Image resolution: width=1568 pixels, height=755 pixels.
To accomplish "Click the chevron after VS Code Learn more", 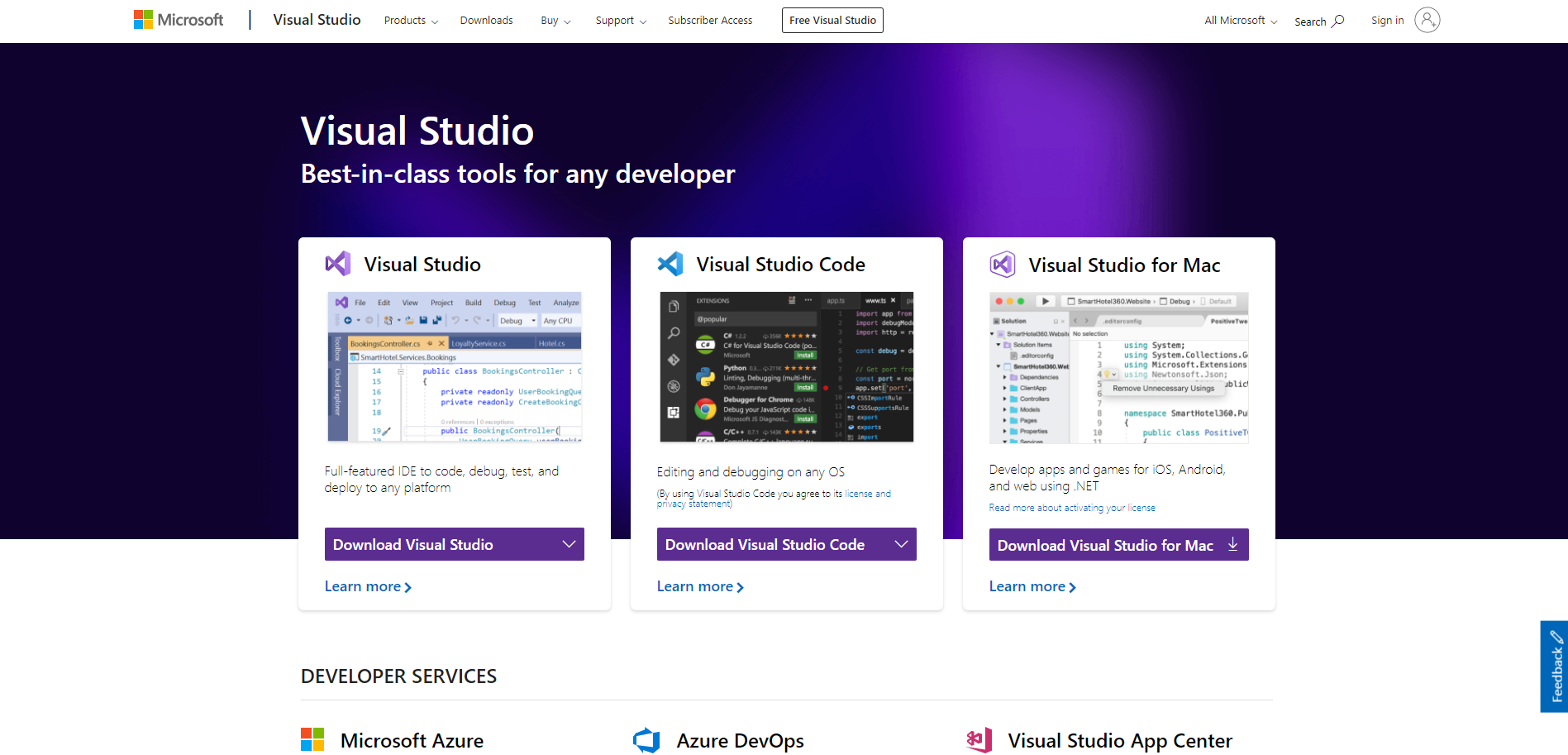I will click(x=740, y=588).
